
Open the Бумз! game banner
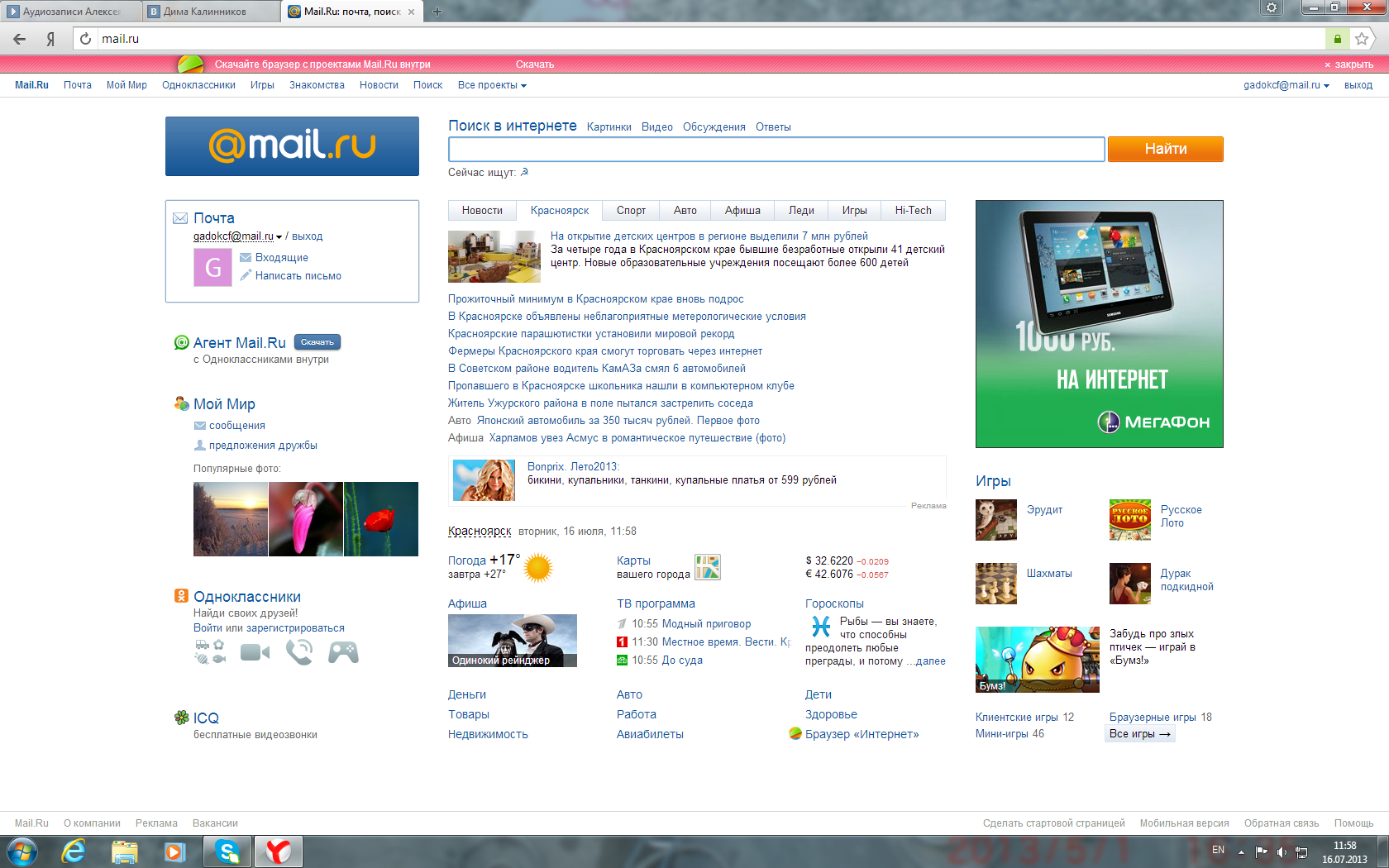pos(1038,660)
